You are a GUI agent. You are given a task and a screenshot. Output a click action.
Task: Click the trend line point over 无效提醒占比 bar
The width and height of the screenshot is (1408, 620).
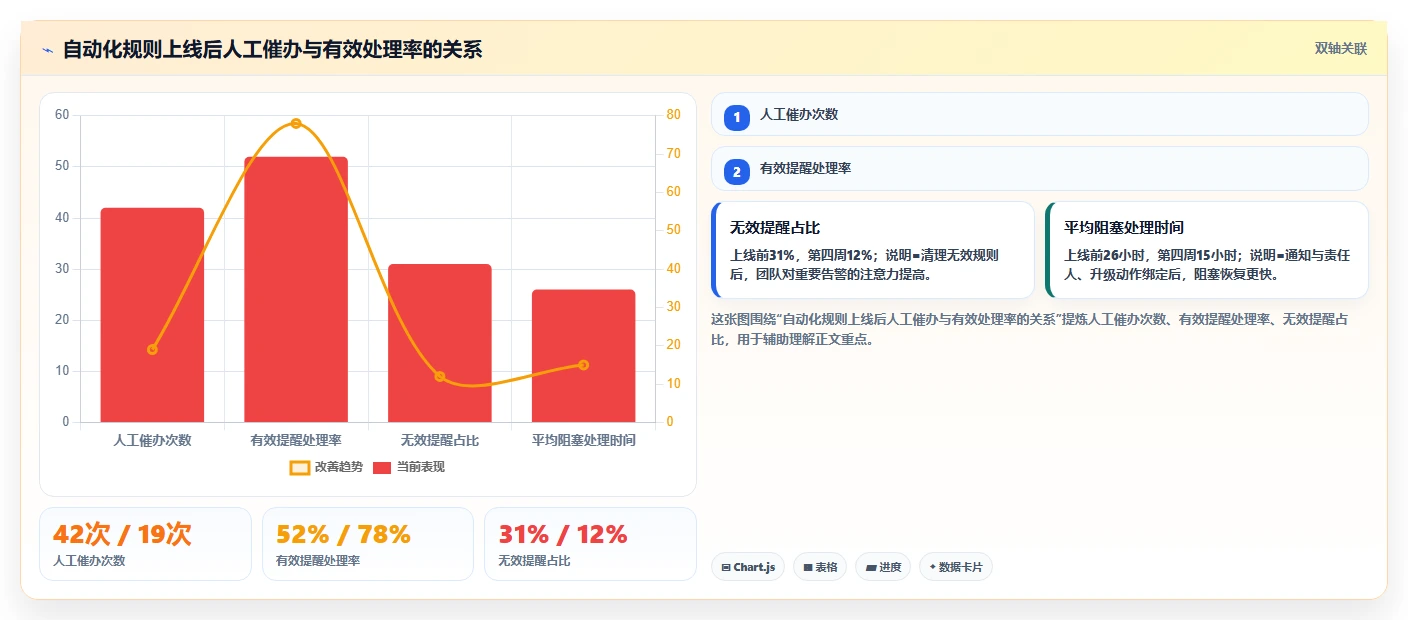pos(440,376)
